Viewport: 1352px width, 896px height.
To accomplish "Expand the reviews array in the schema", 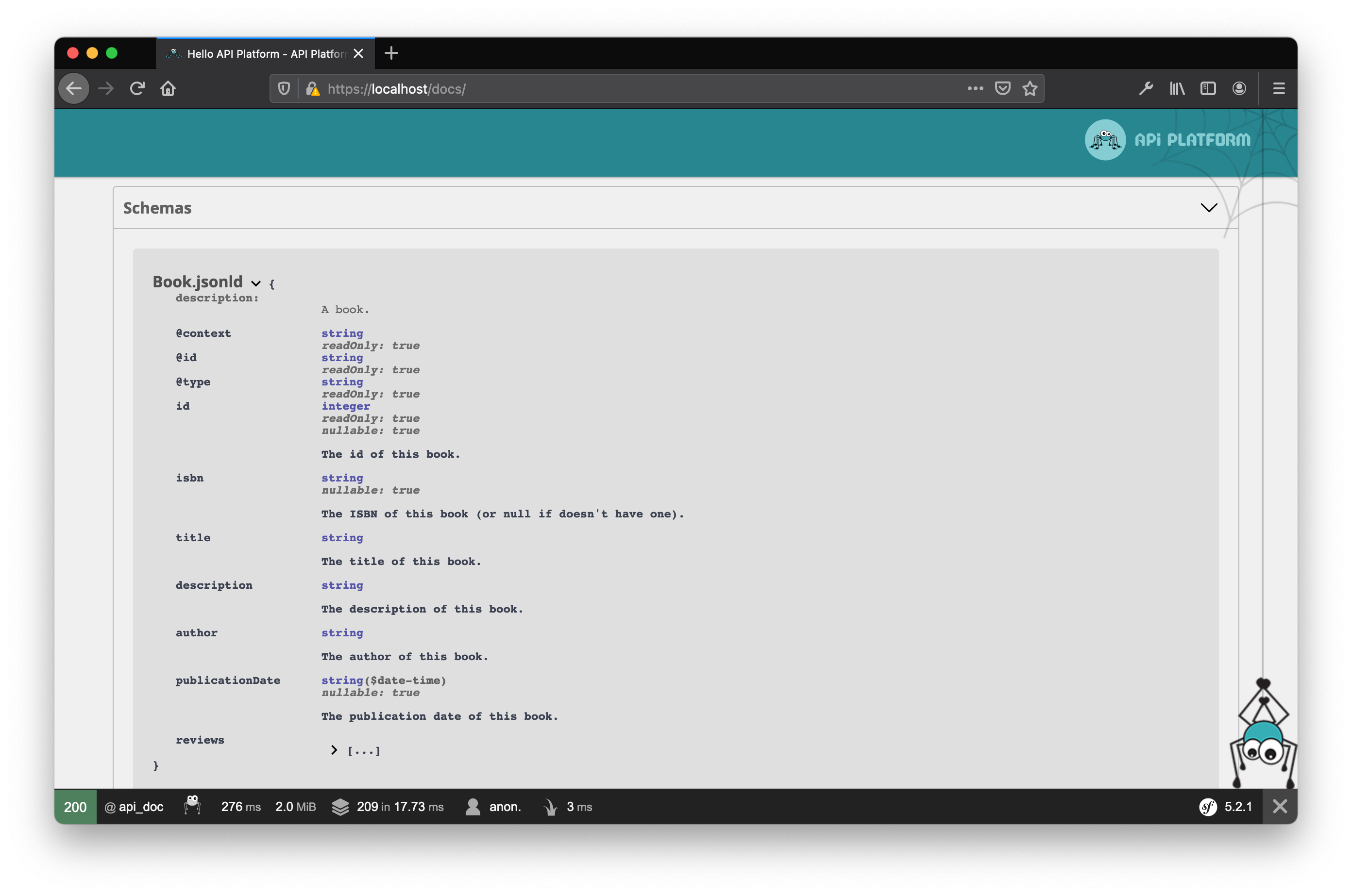I will click(335, 750).
